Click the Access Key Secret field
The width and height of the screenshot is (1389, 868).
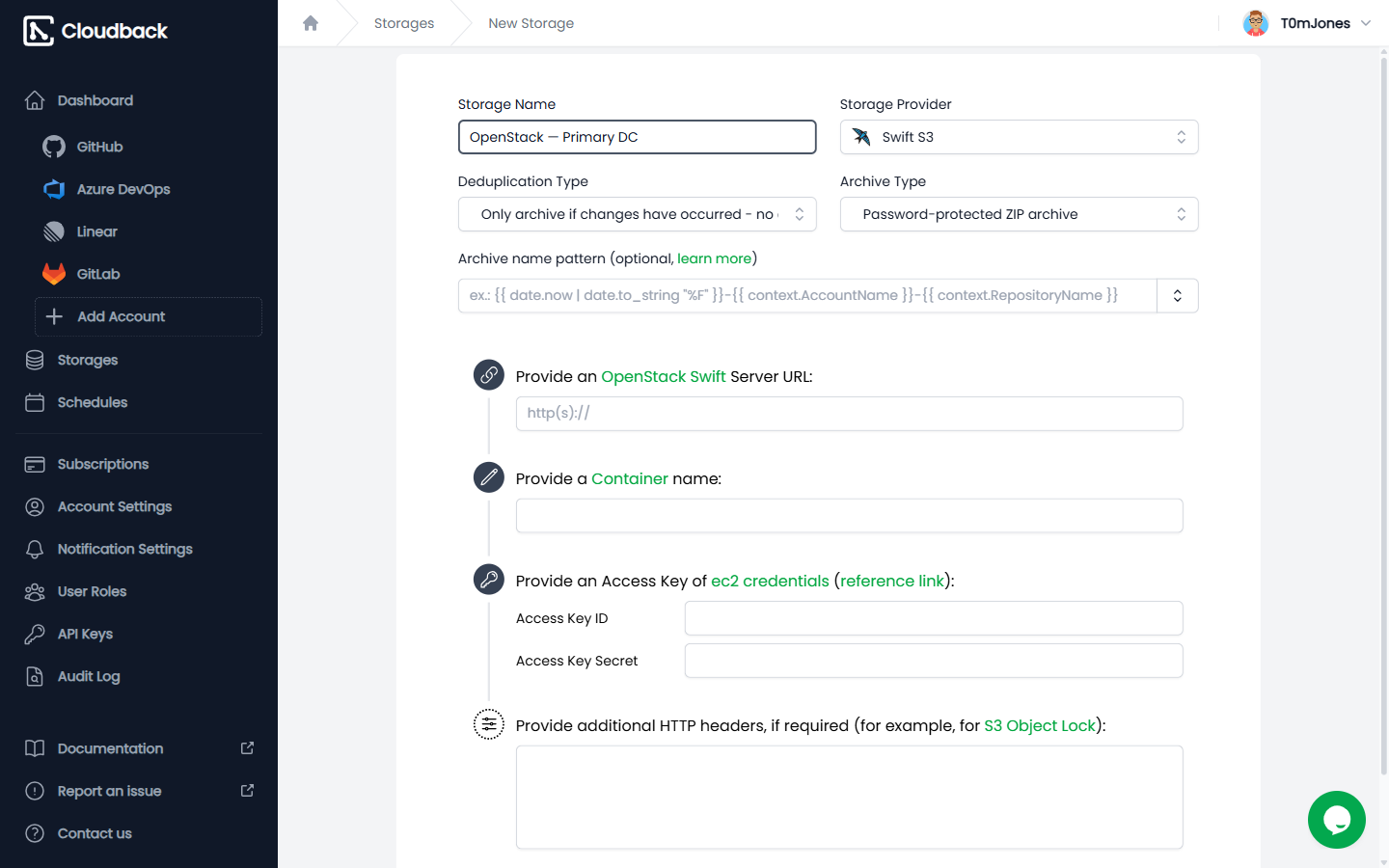click(934, 661)
